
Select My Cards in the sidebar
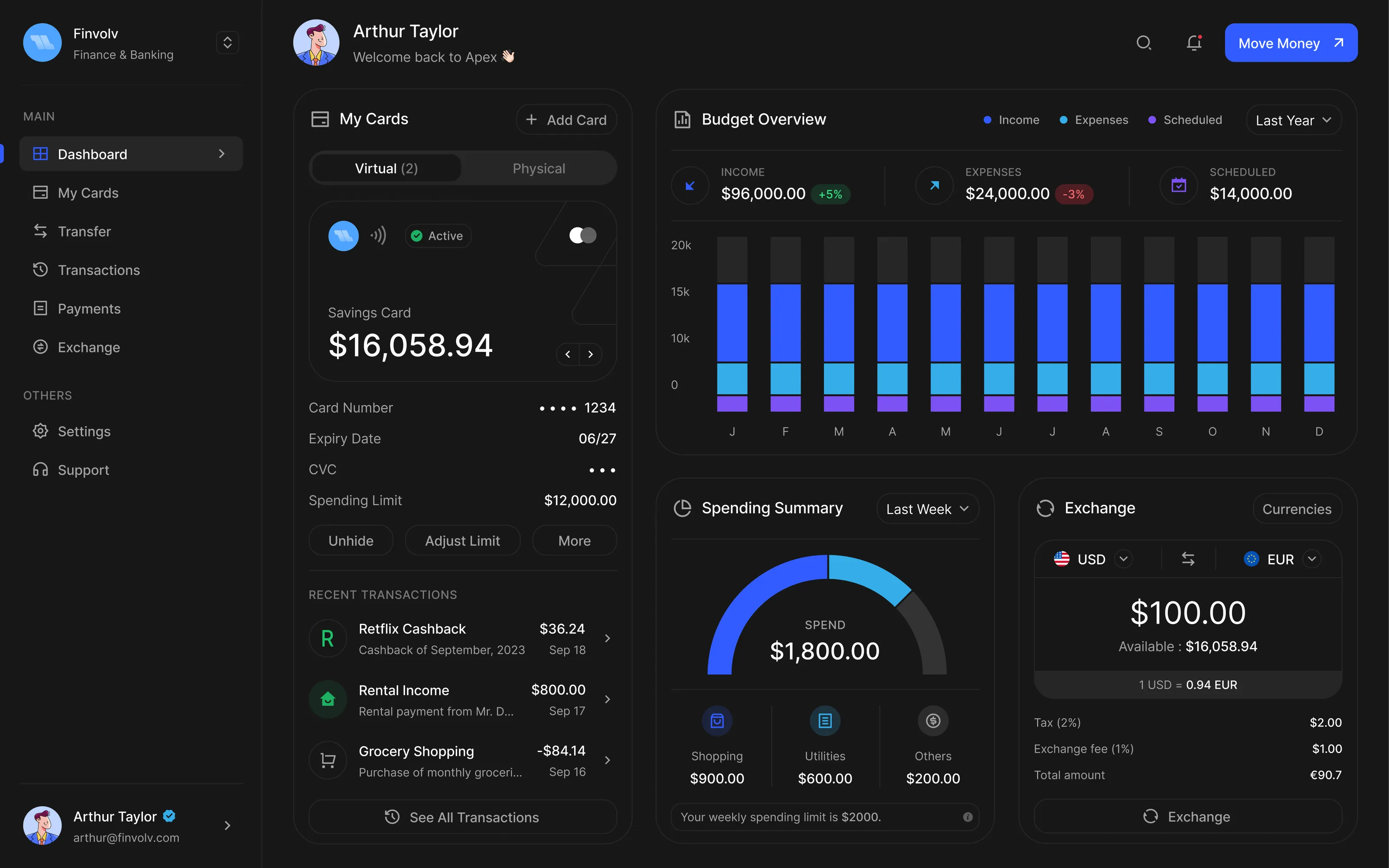(x=88, y=193)
